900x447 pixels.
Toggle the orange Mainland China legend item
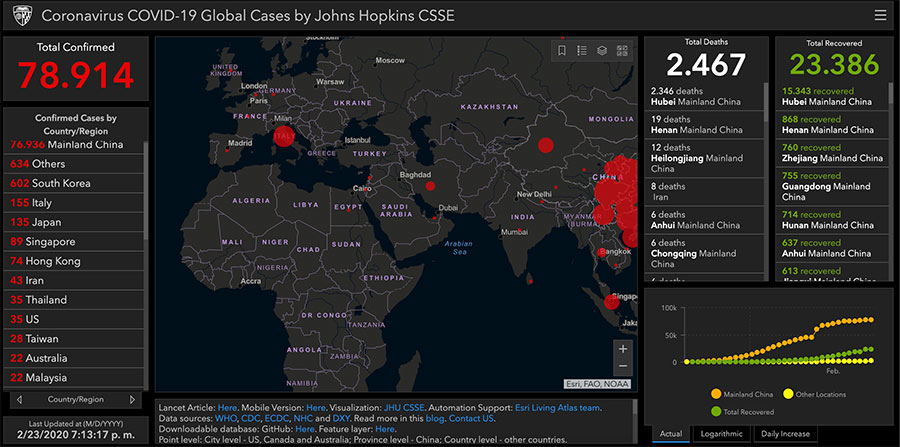coord(741,394)
